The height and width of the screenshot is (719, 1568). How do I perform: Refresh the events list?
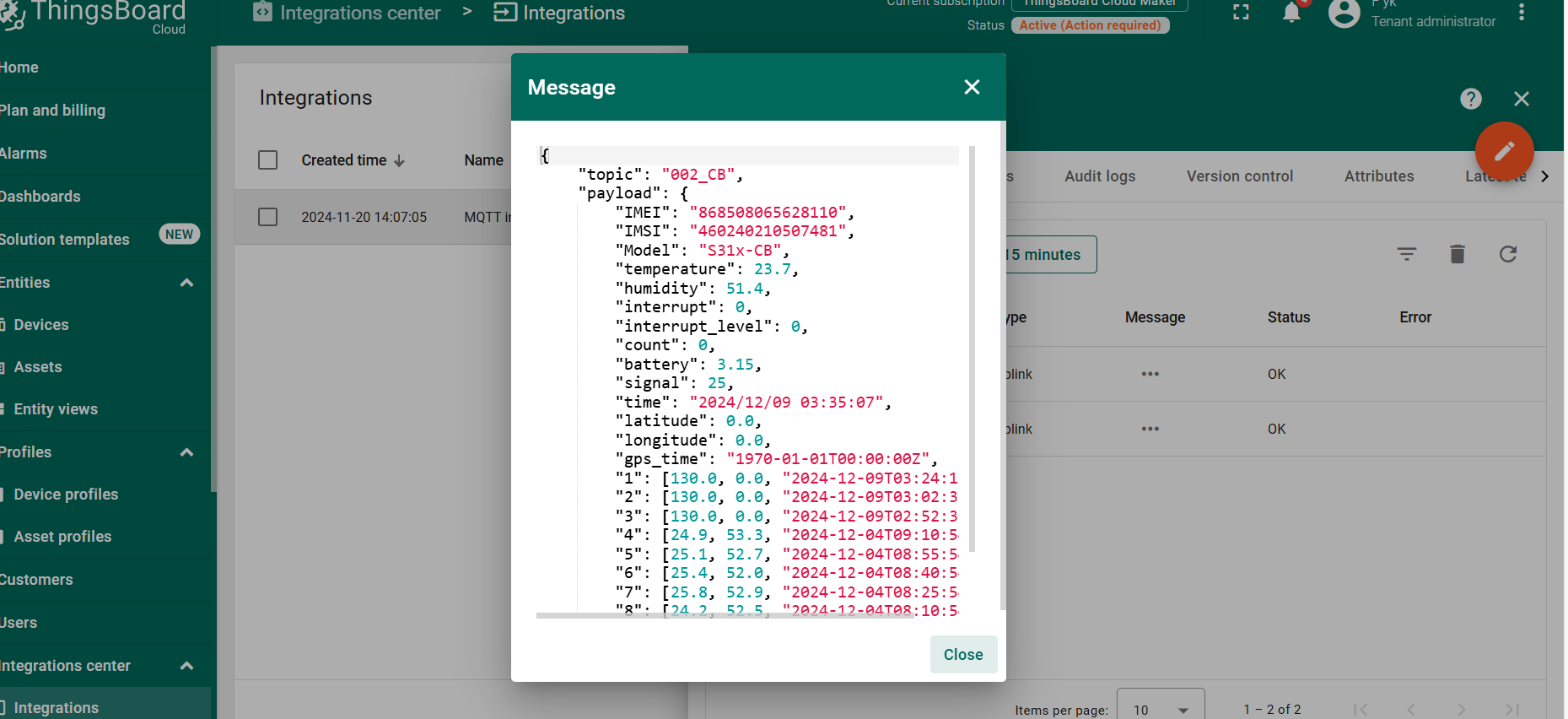pos(1508,254)
